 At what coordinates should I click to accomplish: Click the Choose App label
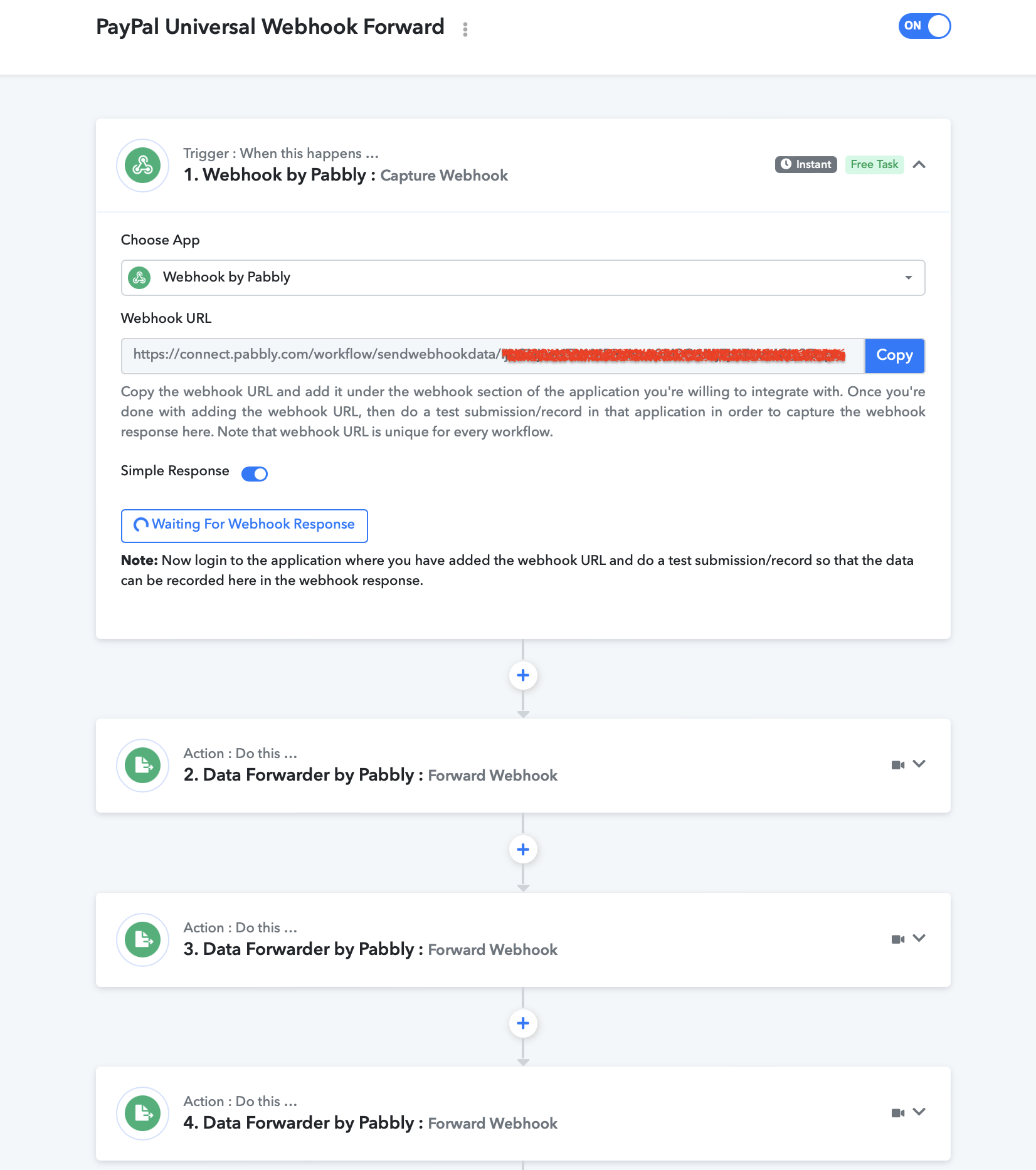[x=161, y=240]
